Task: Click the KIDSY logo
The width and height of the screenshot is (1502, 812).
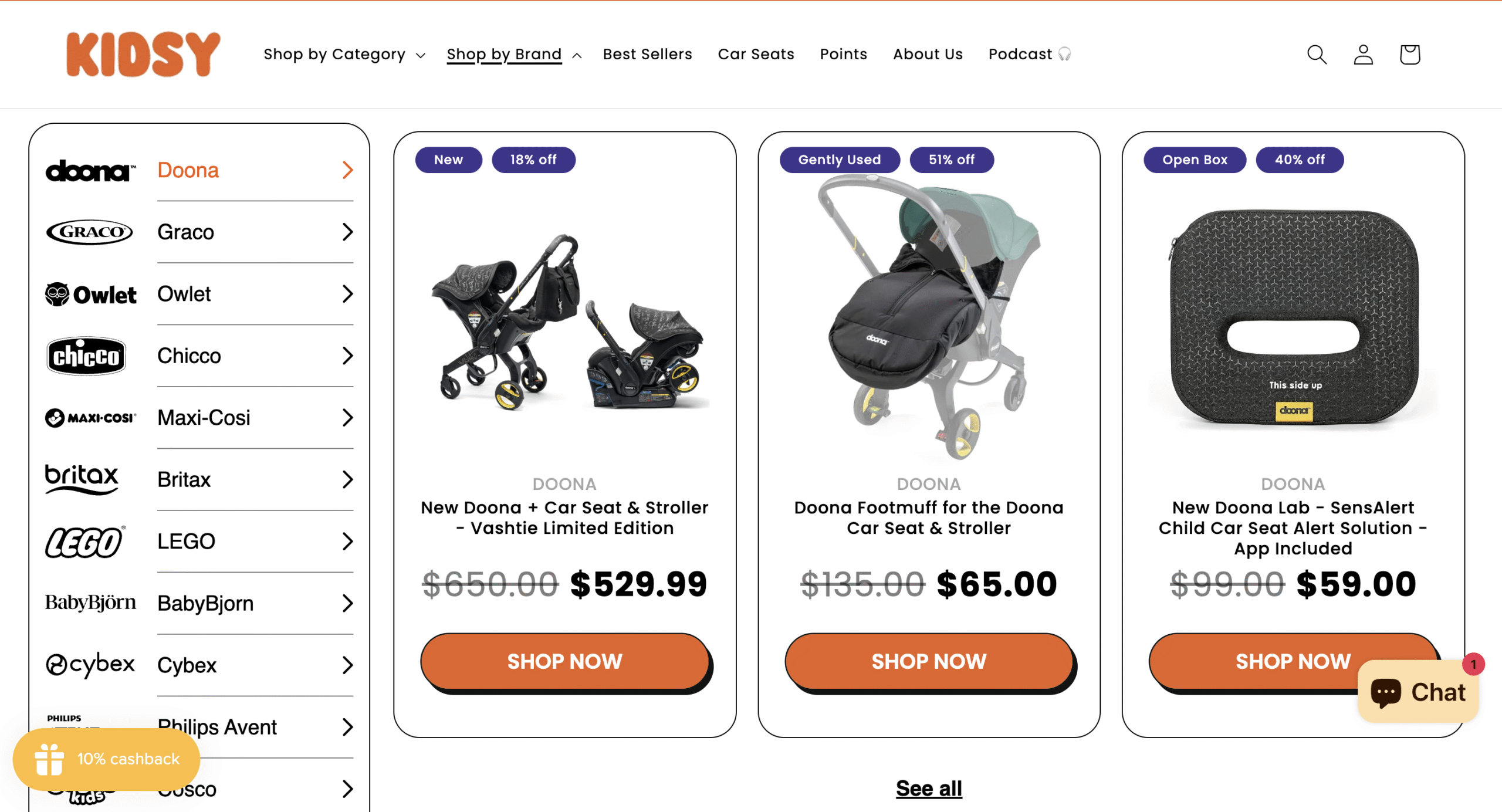Action: pos(143,55)
